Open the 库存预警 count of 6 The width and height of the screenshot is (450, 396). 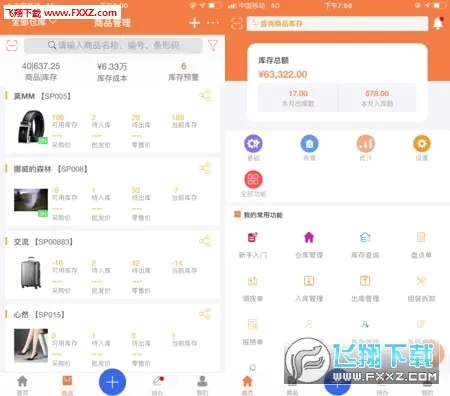point(183,71)
